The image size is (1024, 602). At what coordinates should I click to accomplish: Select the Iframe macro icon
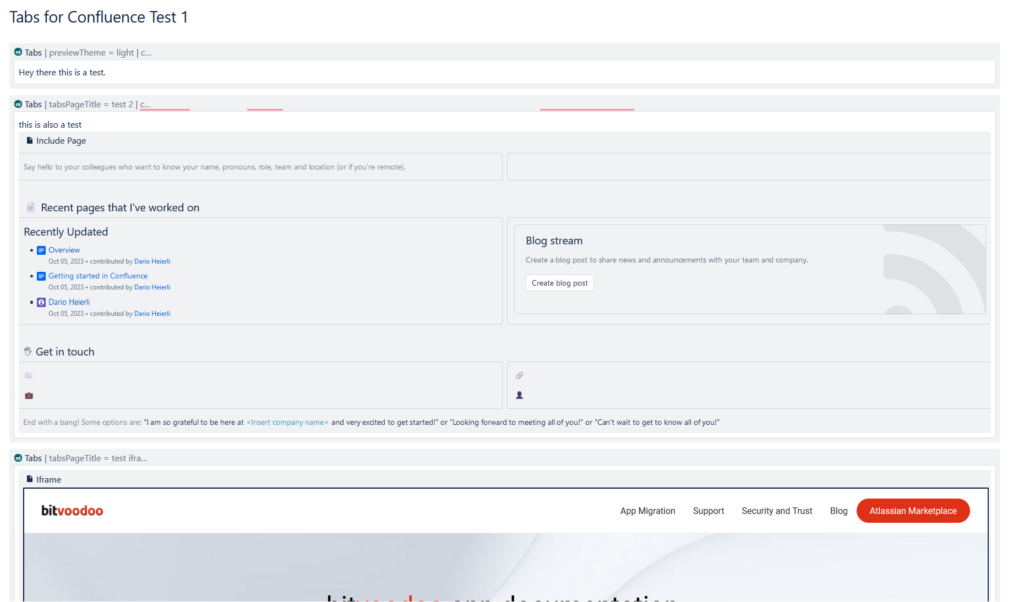pos(29,479)
